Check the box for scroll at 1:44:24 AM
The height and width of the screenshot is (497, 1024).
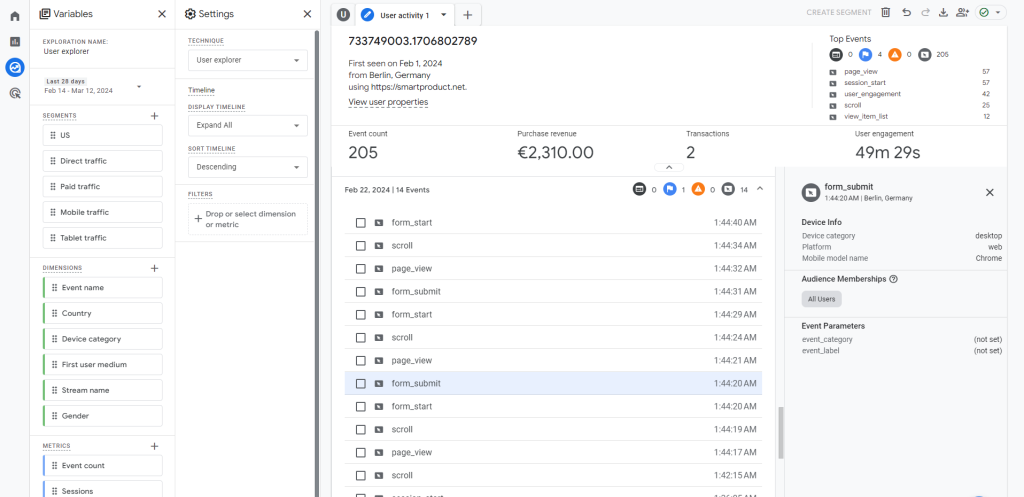(x=360, y=338)
